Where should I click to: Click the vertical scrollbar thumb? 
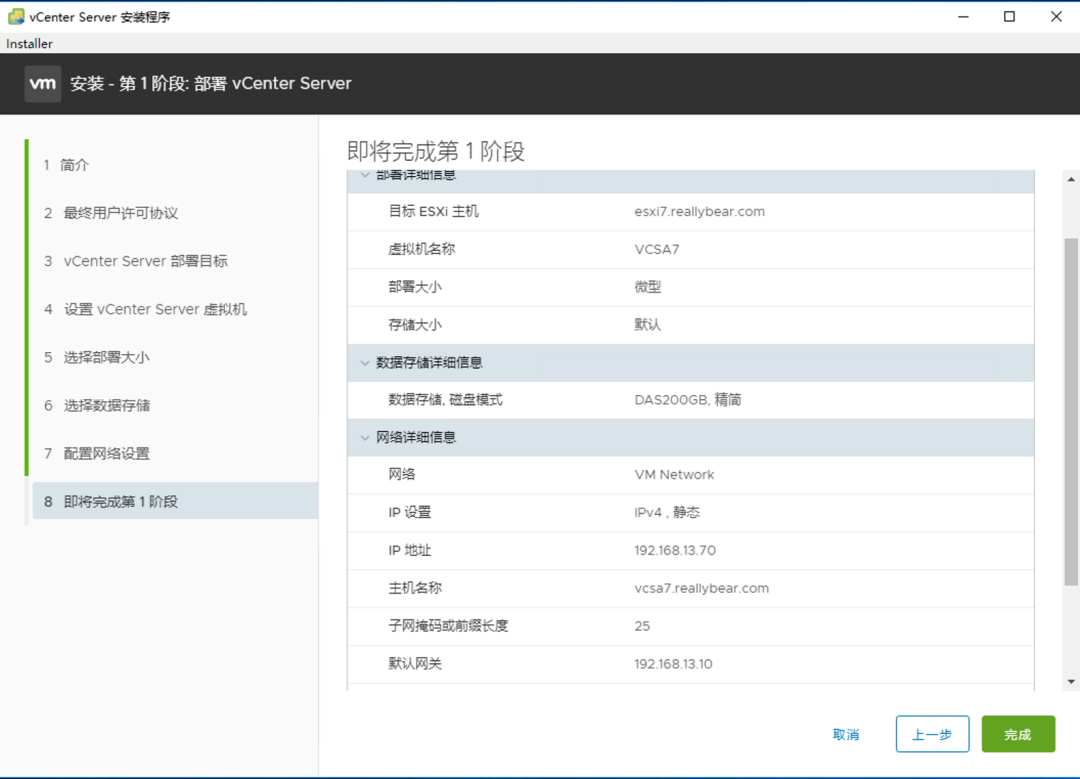pyautogui.click(x=1071, y=412)
